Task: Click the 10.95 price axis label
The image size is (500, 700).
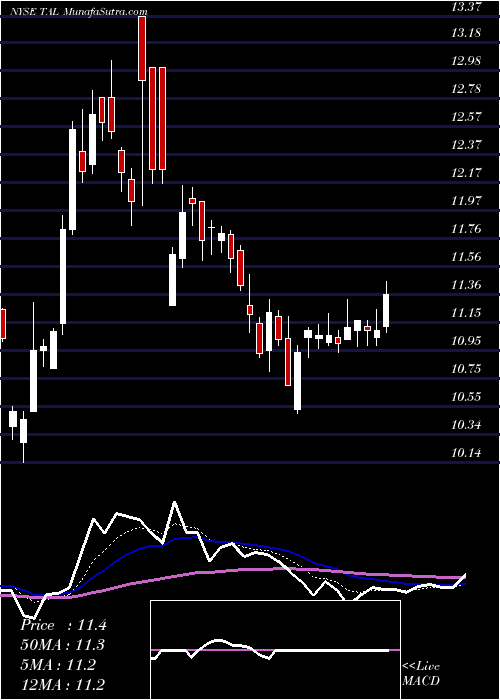Action: pyautogui.click(x=467, y=341)
